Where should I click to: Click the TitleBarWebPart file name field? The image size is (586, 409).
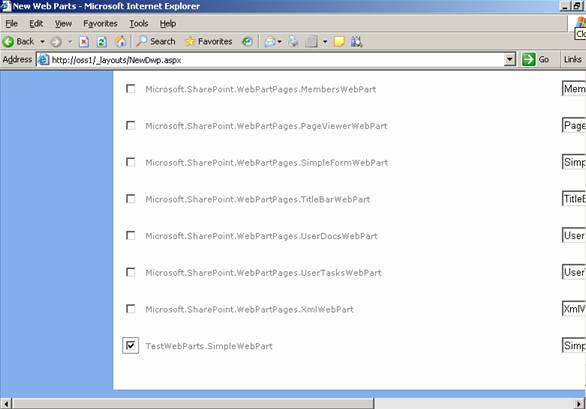click(x=574, y=199)
